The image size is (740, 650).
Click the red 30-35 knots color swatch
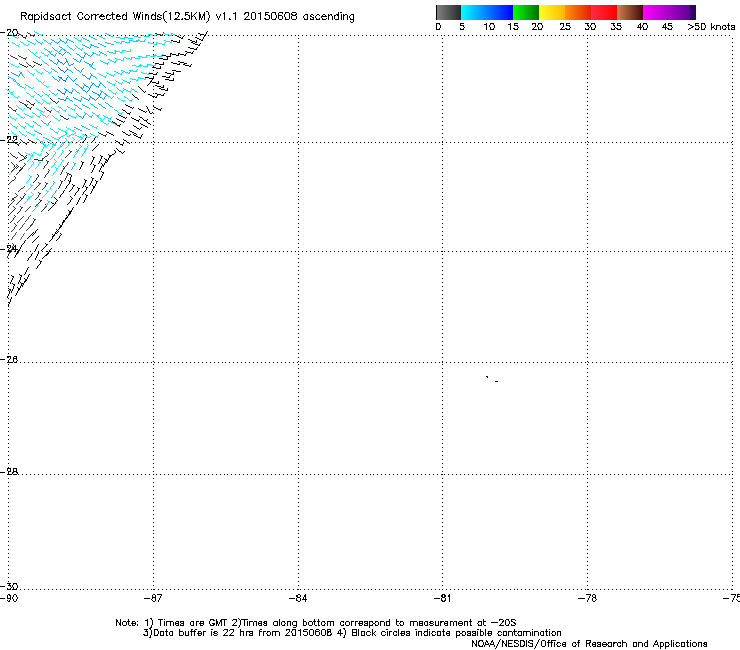click(x=604, y=12)
